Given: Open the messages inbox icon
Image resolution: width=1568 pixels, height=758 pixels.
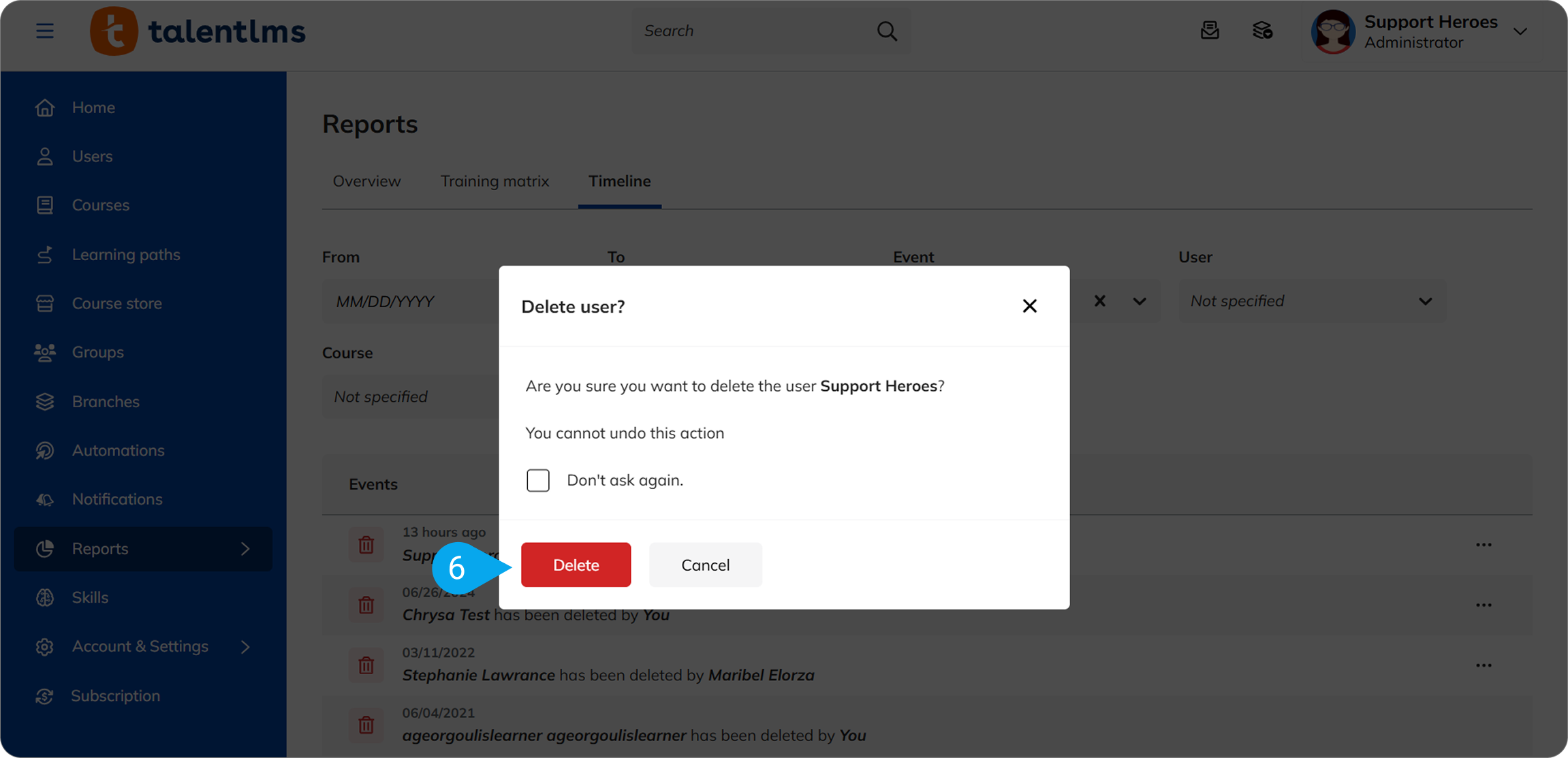Looking at the screenshot, I should tap(1210, 31).
